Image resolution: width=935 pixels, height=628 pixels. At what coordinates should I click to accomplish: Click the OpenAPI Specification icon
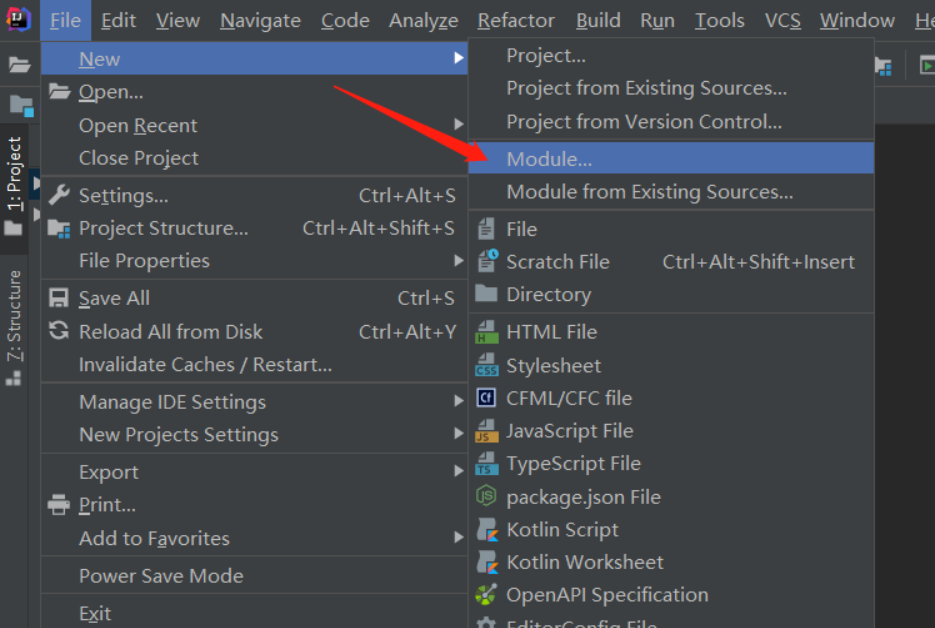(486, 594)
